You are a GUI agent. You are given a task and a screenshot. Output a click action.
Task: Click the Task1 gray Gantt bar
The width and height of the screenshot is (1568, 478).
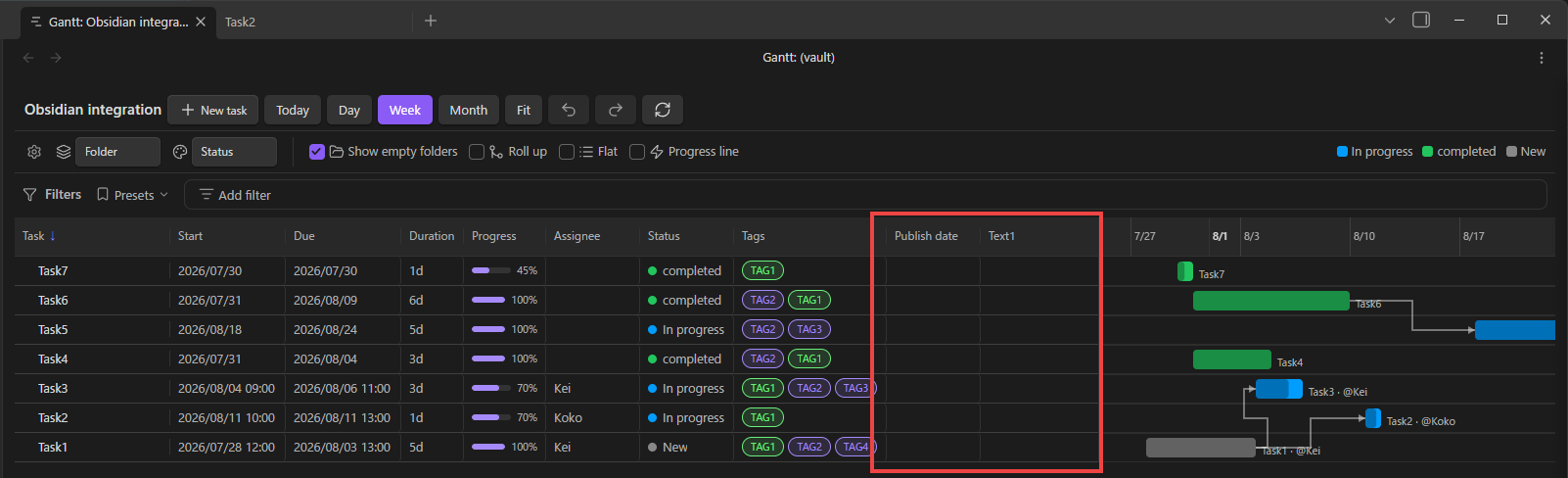tap(1200, 448)
